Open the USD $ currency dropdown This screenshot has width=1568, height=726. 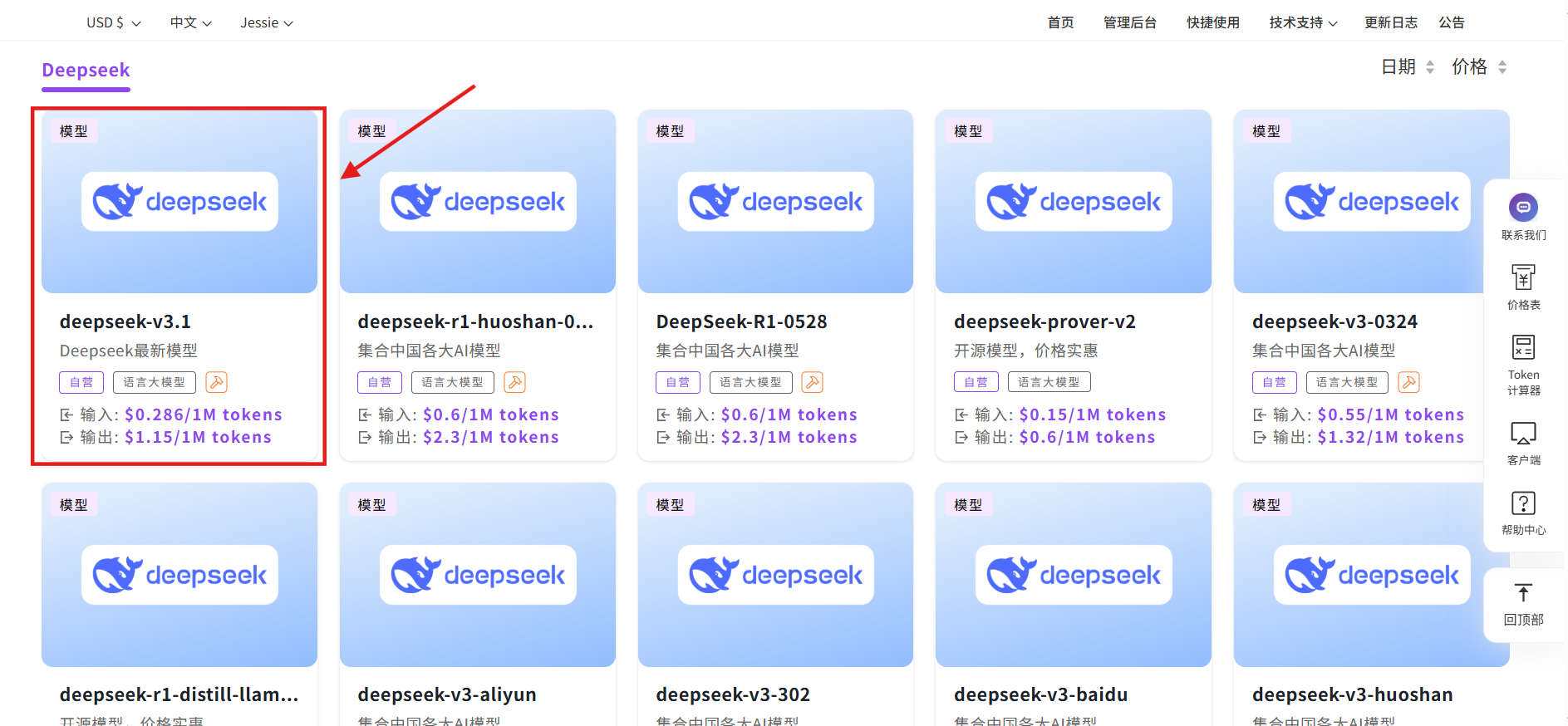[114, 22]
